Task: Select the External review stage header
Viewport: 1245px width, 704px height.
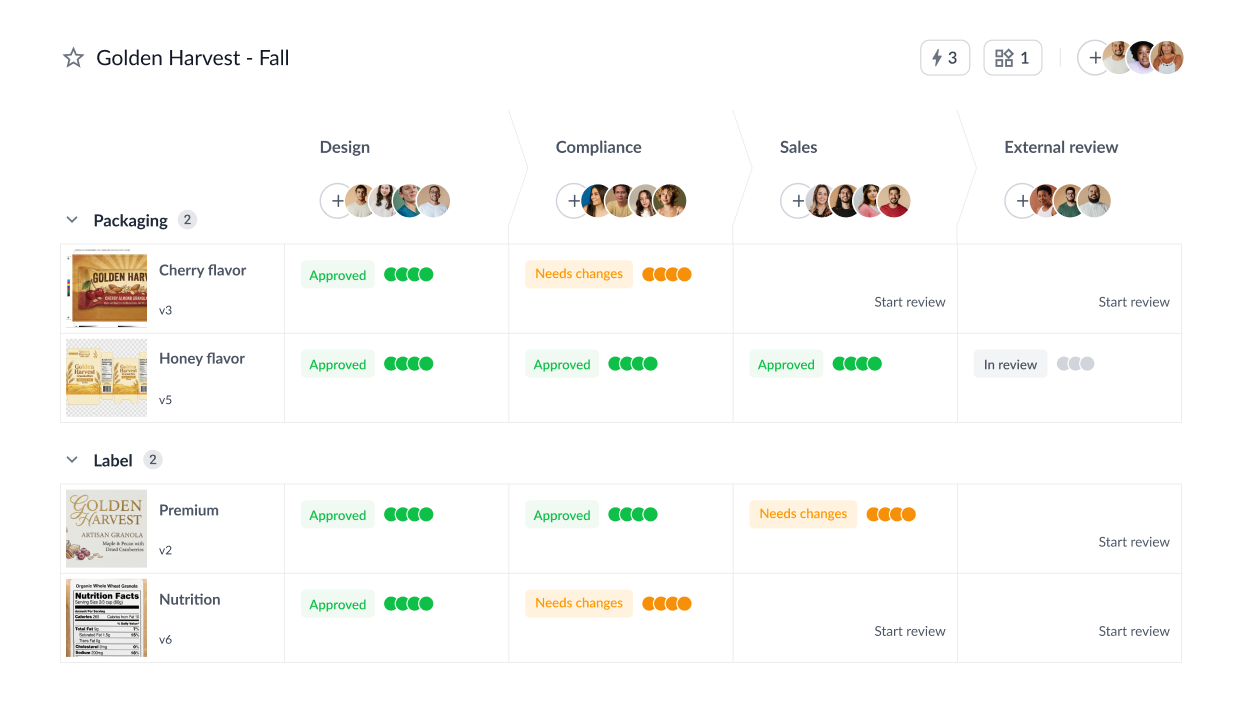Action: 1061,147
